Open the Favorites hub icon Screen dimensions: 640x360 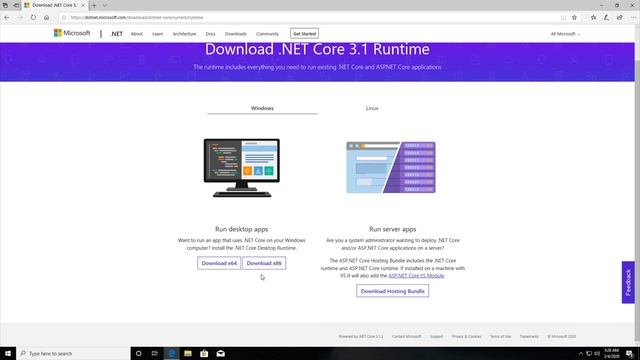click(x=593, y=18)
